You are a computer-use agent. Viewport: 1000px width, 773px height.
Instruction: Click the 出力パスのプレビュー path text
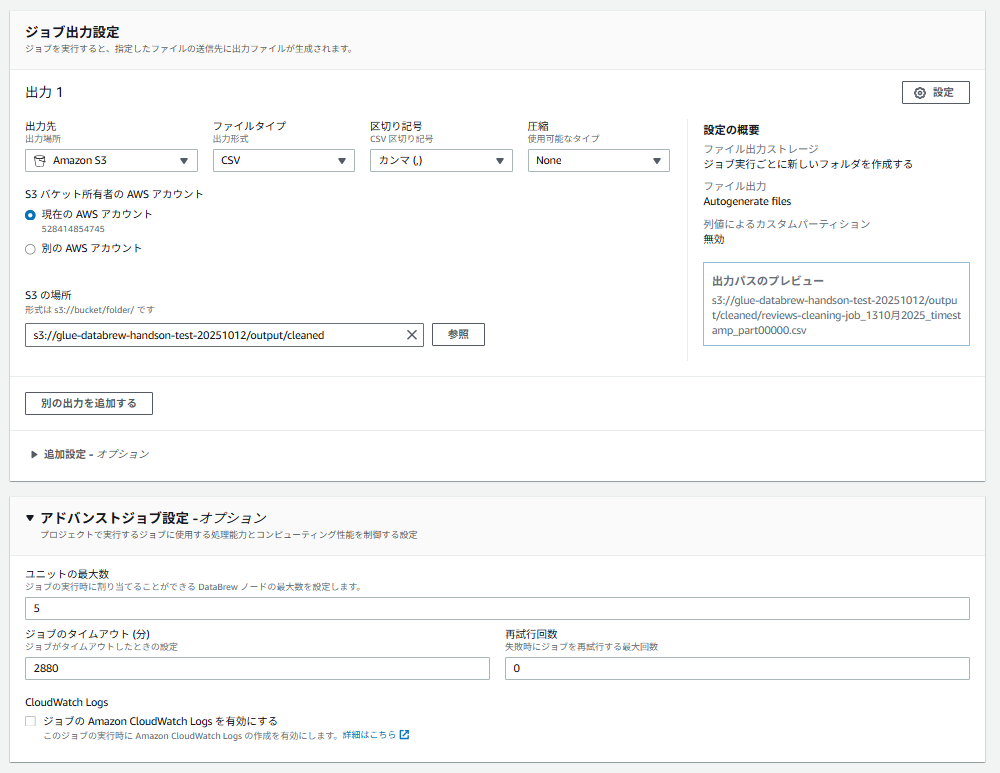[x=836, y=315]
